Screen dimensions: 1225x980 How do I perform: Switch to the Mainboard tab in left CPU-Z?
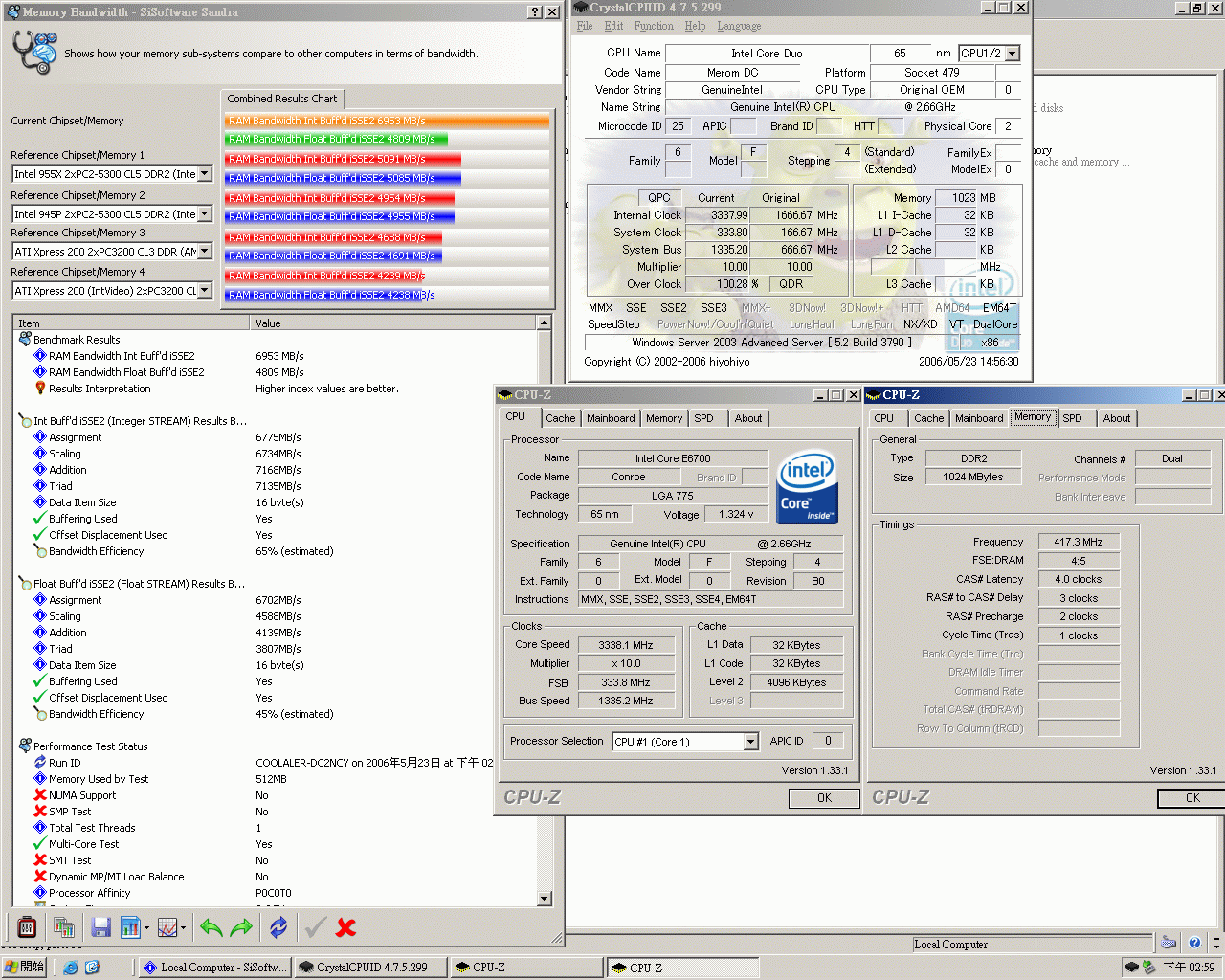611,418
